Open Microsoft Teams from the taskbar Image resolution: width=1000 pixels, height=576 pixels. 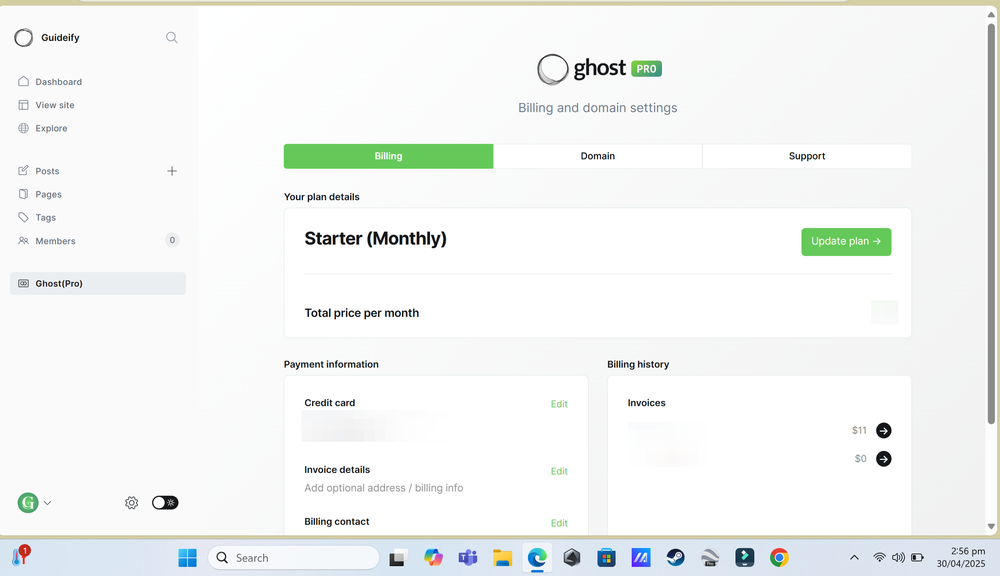click(x=467, y=558)
